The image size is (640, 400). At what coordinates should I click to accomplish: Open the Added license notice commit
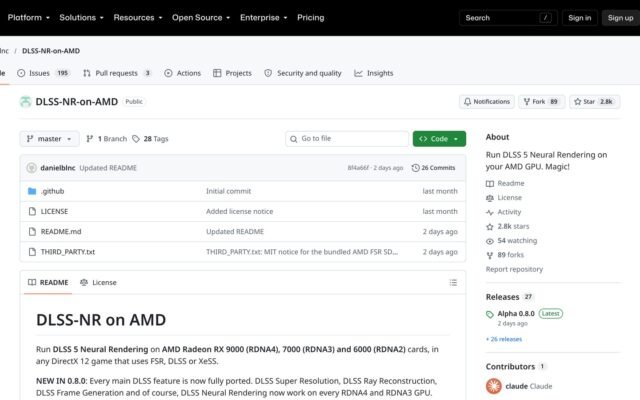tap(240, 211)
